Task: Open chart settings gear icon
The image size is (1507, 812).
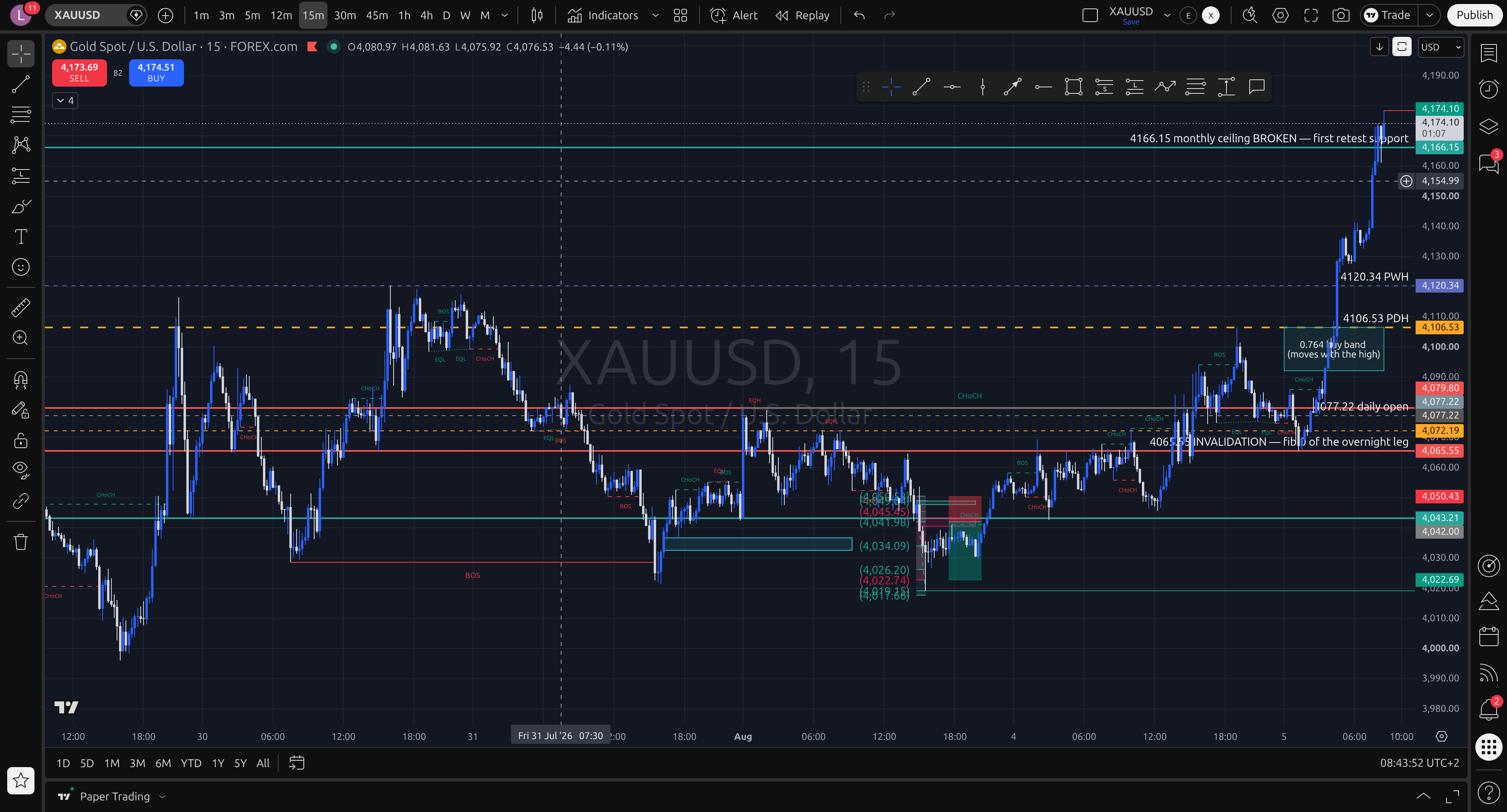Action: coord(1280,15)
